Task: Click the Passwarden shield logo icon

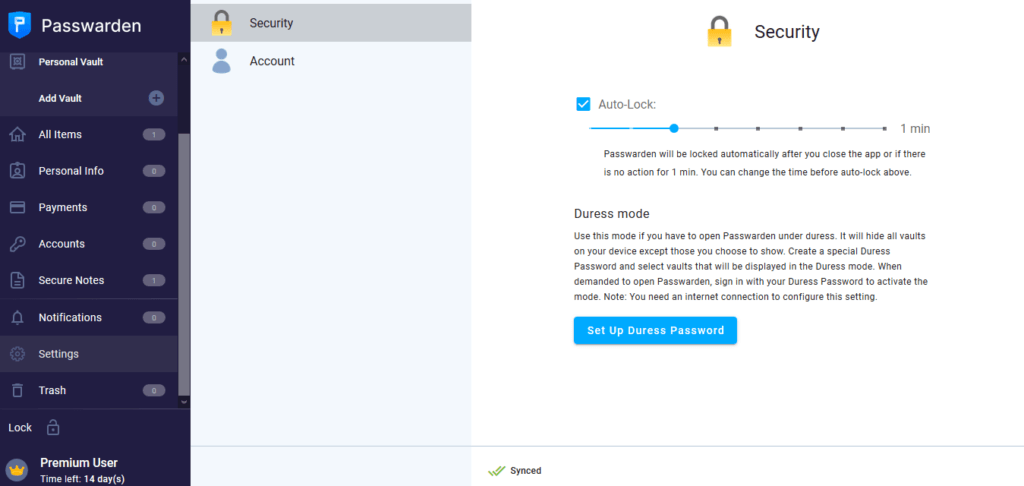Action: [20, 25]
